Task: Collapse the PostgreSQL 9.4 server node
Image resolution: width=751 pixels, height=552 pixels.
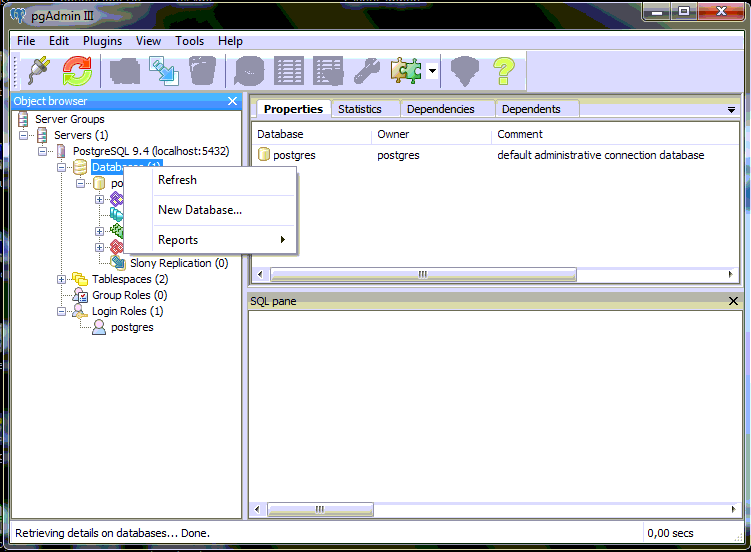Action: [42, 151]
